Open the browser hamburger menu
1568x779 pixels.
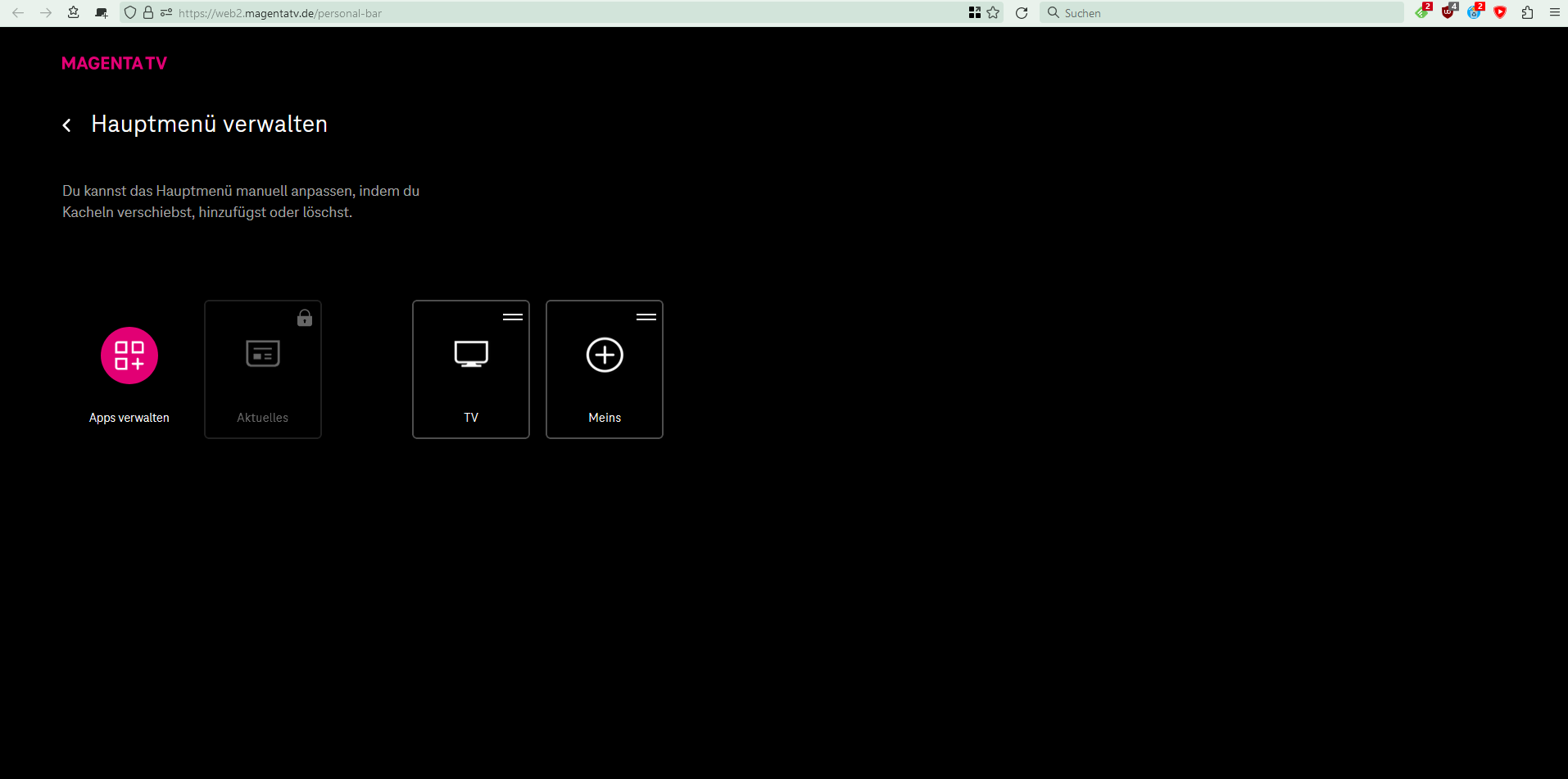1554,13
